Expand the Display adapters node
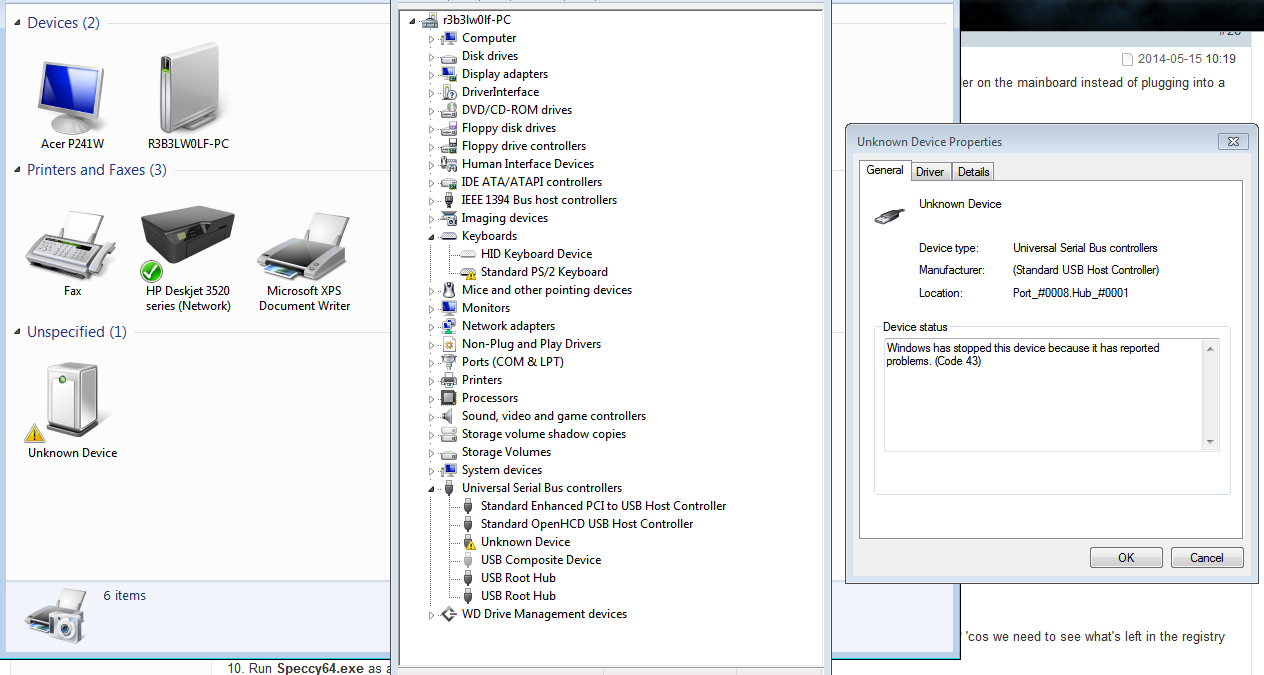Viewport: 1264px width, 675px height. pos(432,74)
